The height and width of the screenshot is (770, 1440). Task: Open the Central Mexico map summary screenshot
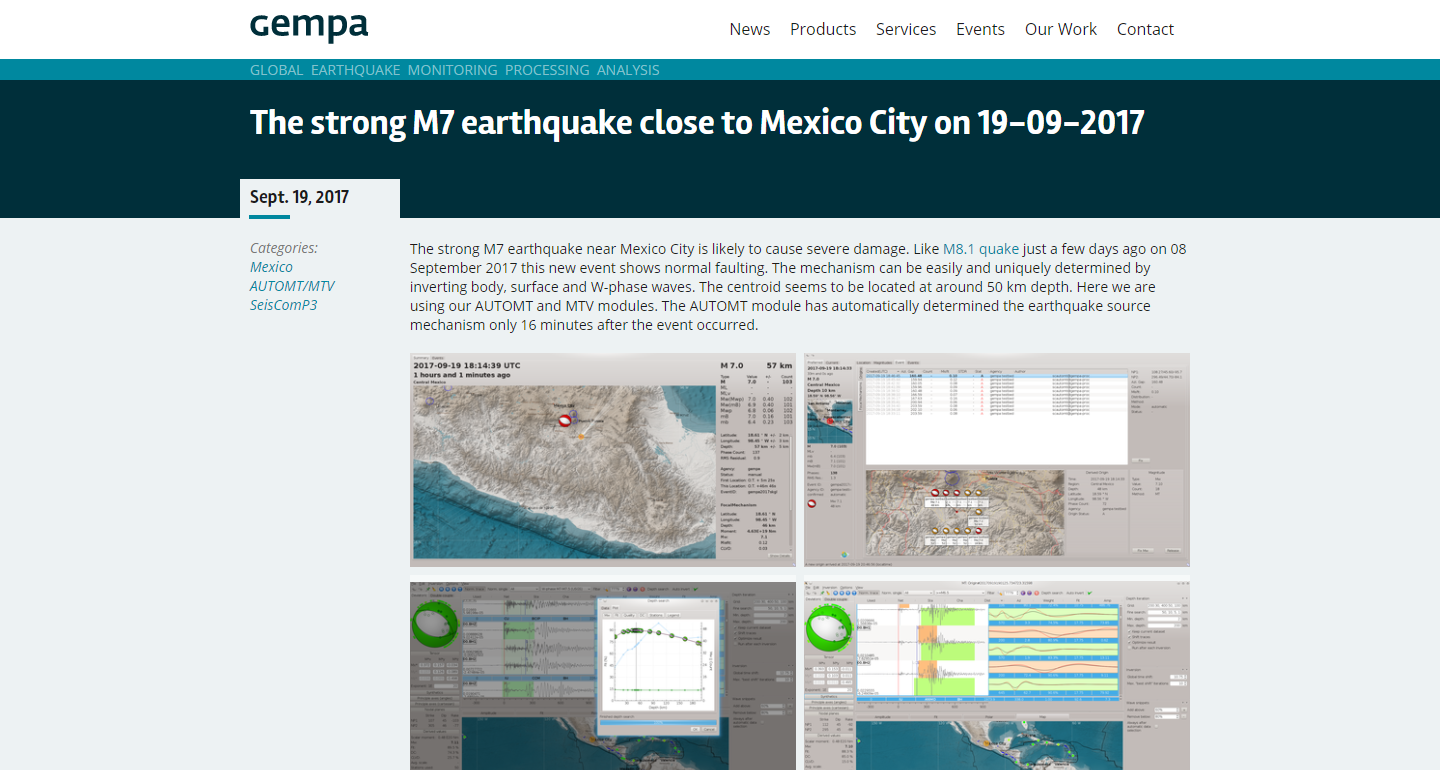point(603,459)
